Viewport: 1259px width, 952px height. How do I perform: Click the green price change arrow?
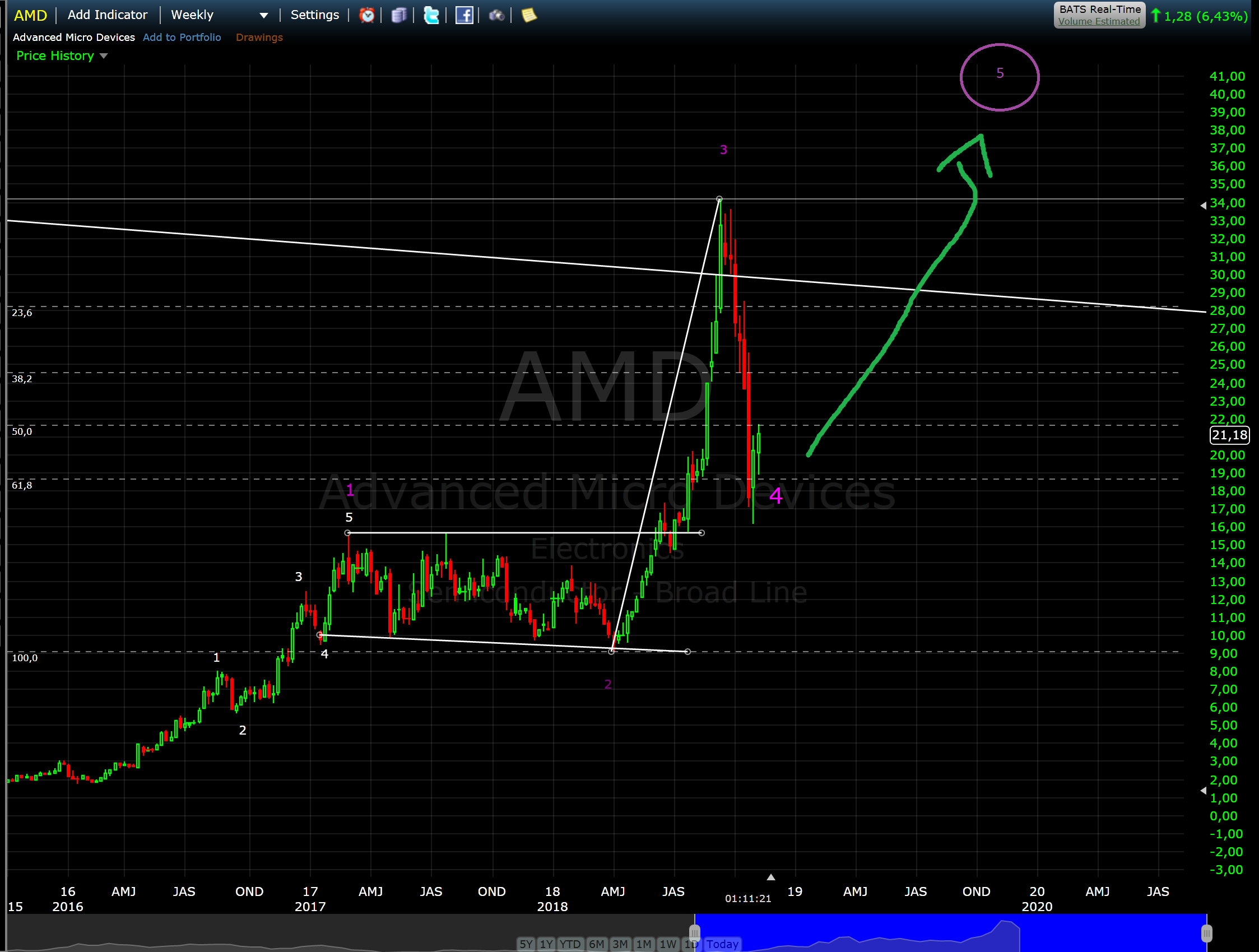coord(1155,15)
